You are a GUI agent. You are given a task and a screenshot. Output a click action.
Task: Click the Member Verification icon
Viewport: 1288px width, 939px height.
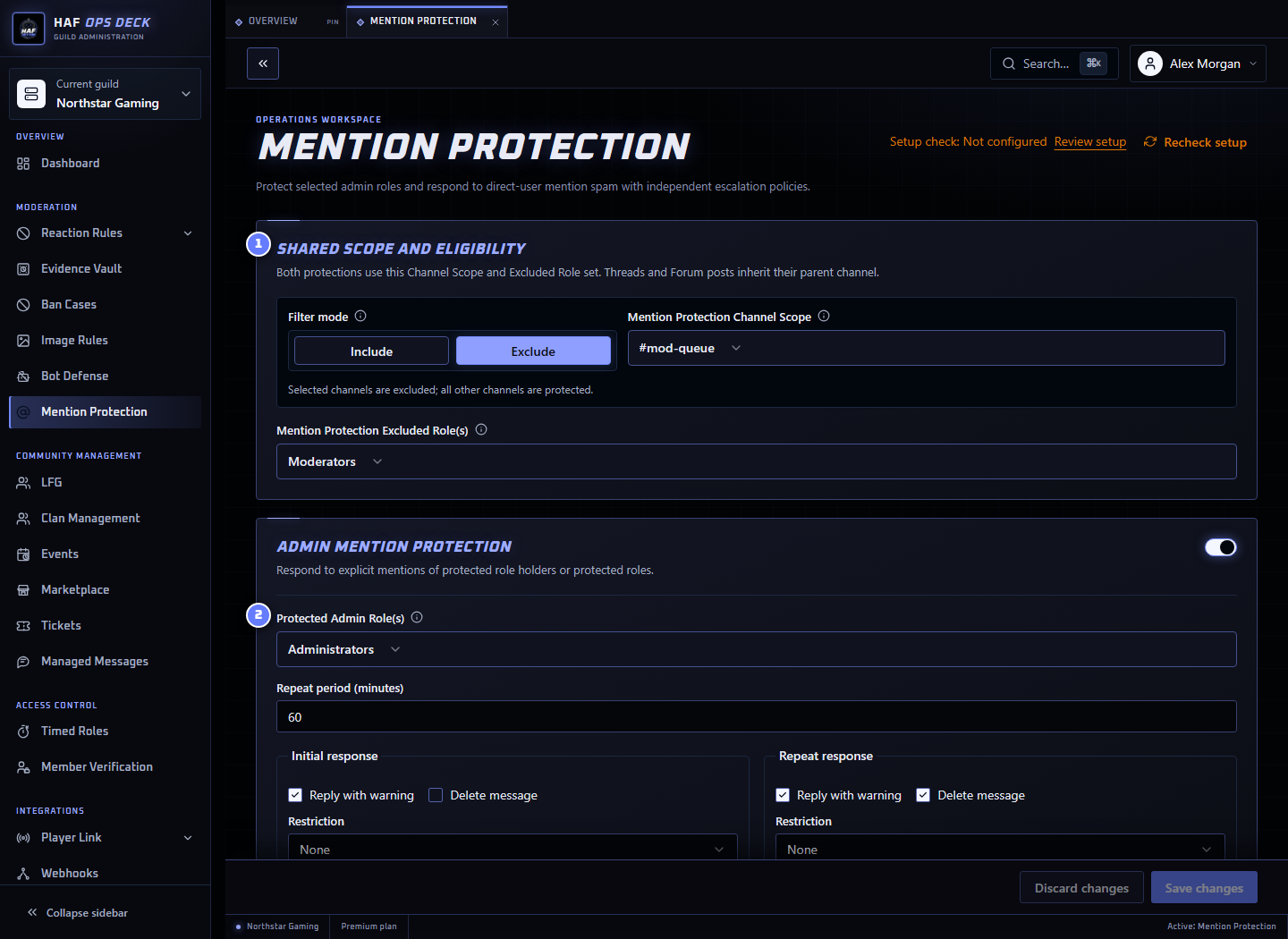pos(23,767)
